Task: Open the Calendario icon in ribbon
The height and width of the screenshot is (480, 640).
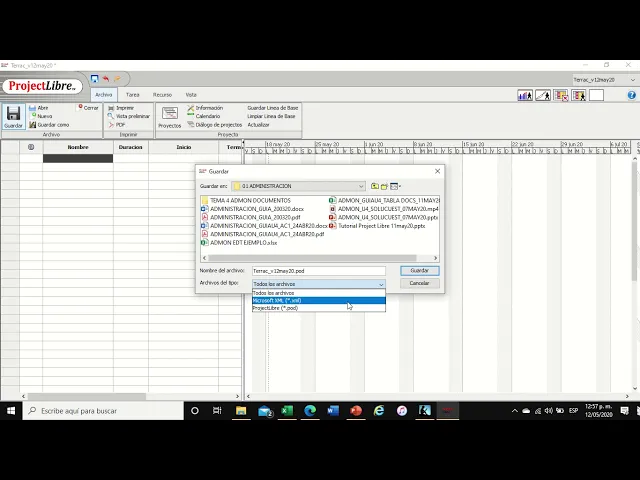Action: [x=191, y=116]
